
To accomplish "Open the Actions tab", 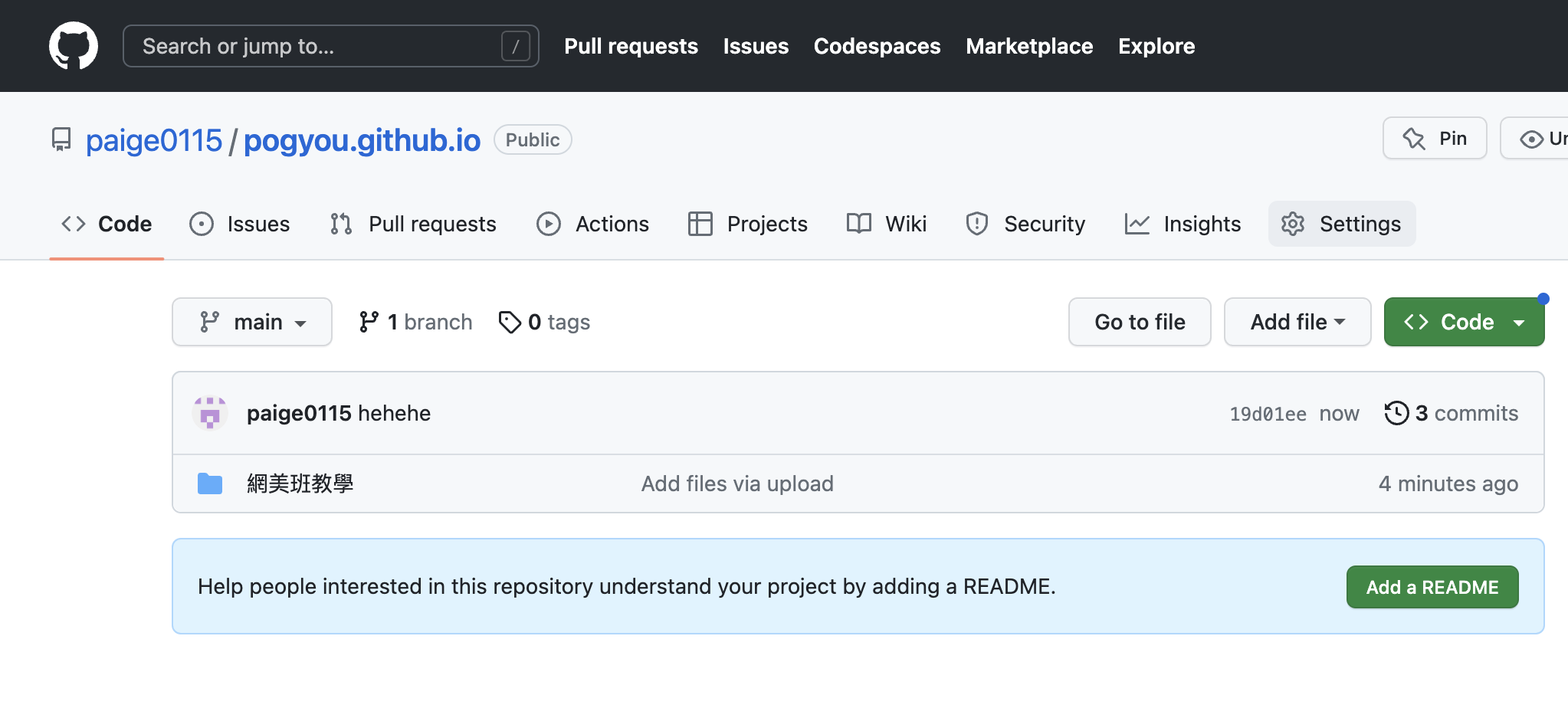I will 593,224.
